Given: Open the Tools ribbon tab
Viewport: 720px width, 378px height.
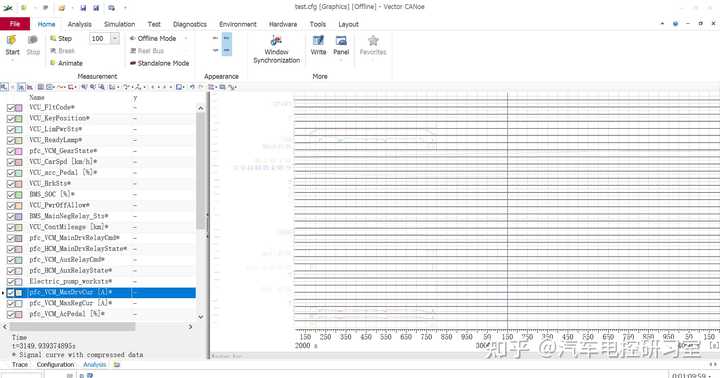Looking at the screenshot, I should [x=318, y=24].
